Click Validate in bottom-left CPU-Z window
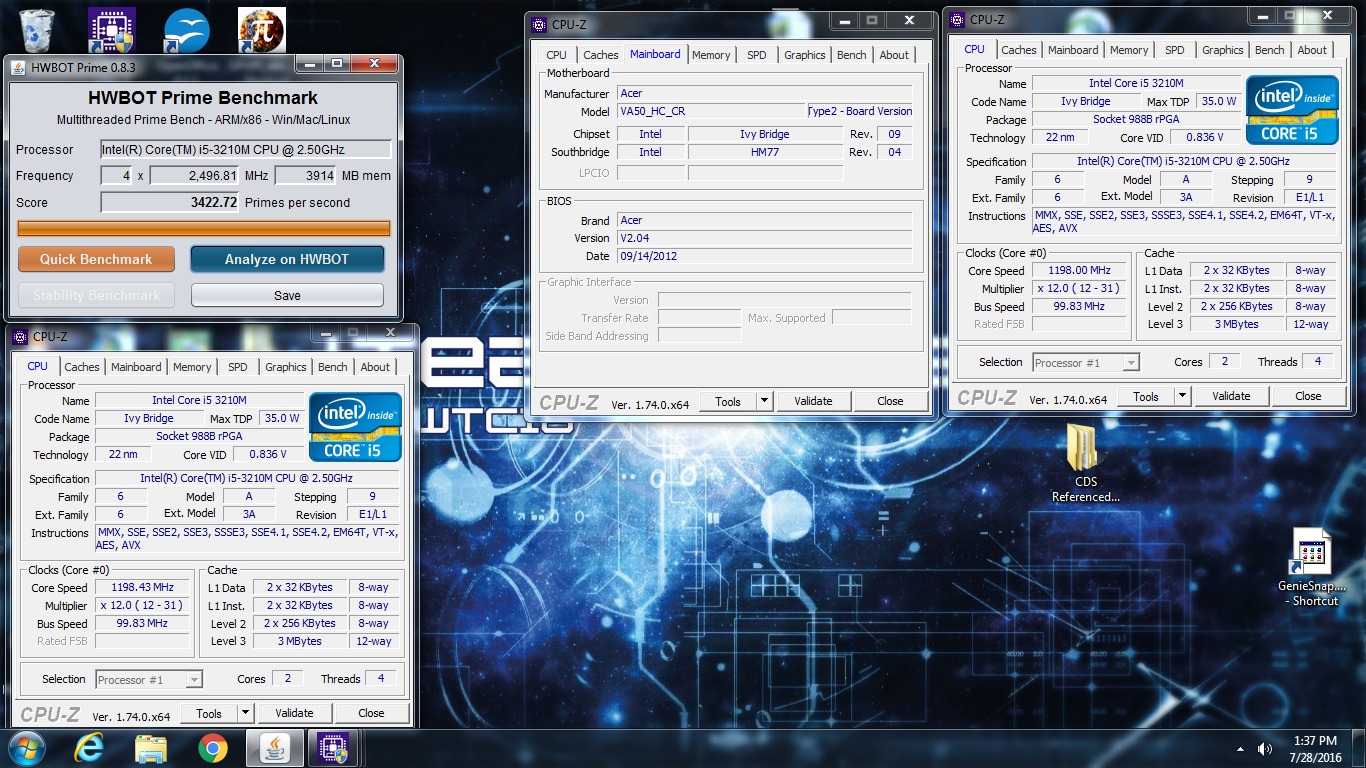Screen dimensions: 1366x768 tap(294, 713)
